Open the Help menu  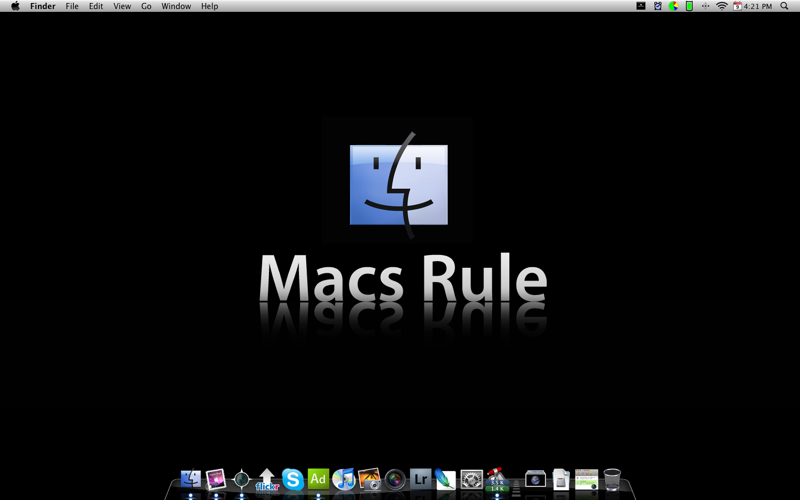(x=209, y=6)
